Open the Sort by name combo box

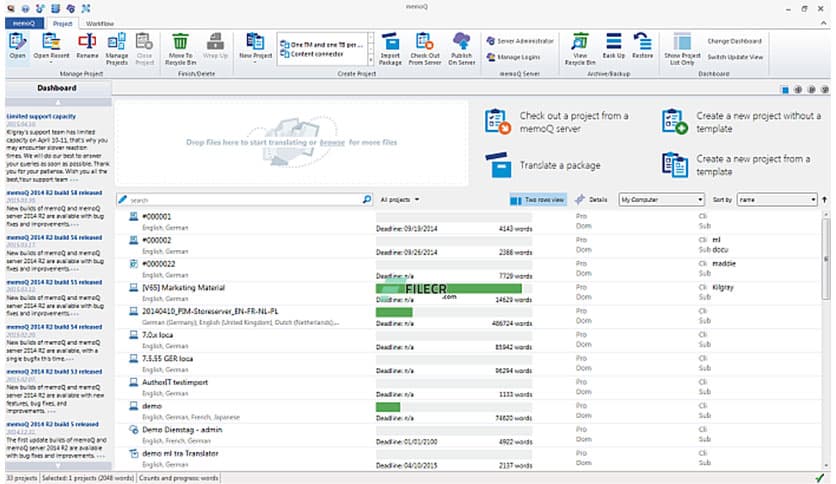pos(777,199)
